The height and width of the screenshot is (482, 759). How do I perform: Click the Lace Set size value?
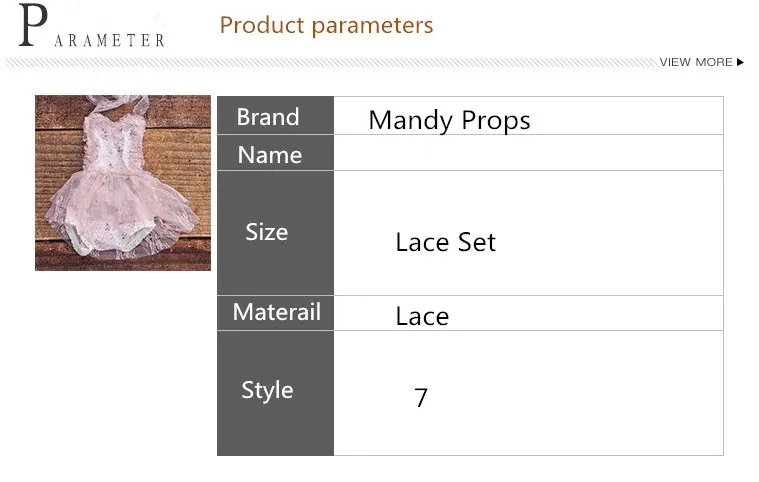tap(445, 242)
